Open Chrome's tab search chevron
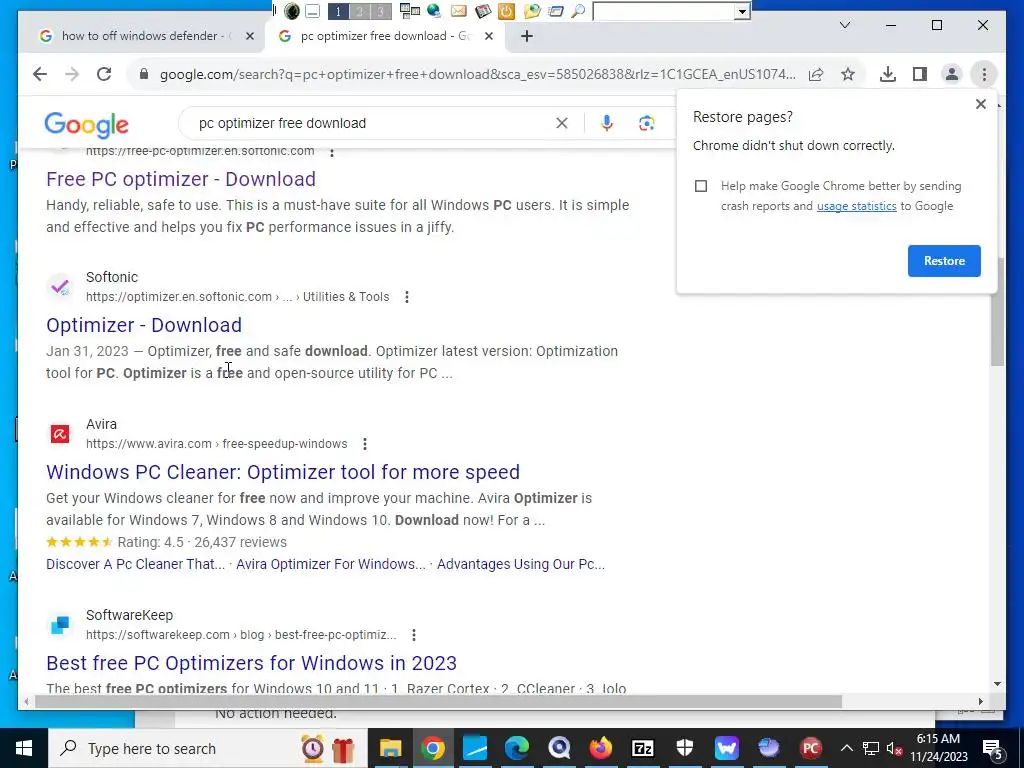This screenshot has width=1024, height=768. [x=844, y=25]
